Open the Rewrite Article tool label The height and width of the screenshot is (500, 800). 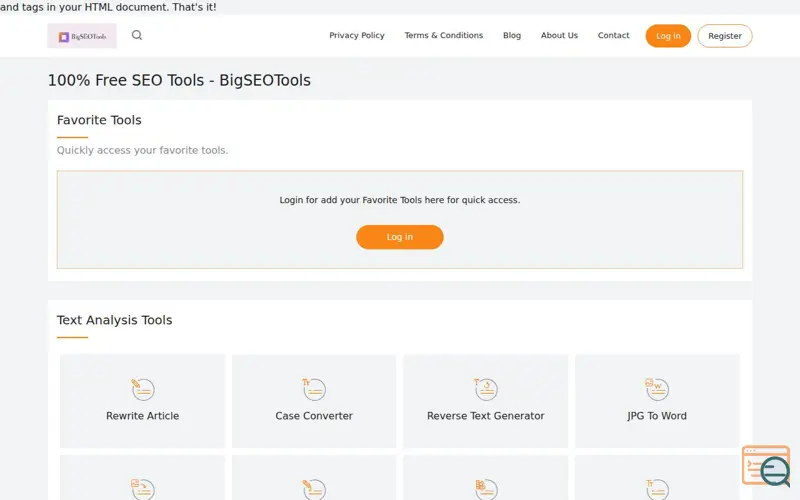pos(142,416)
